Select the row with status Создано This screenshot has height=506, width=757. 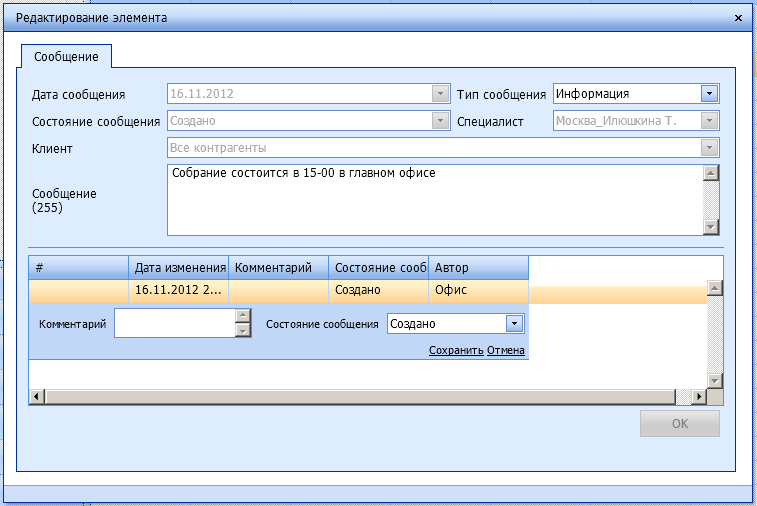(x=357, y=291)
